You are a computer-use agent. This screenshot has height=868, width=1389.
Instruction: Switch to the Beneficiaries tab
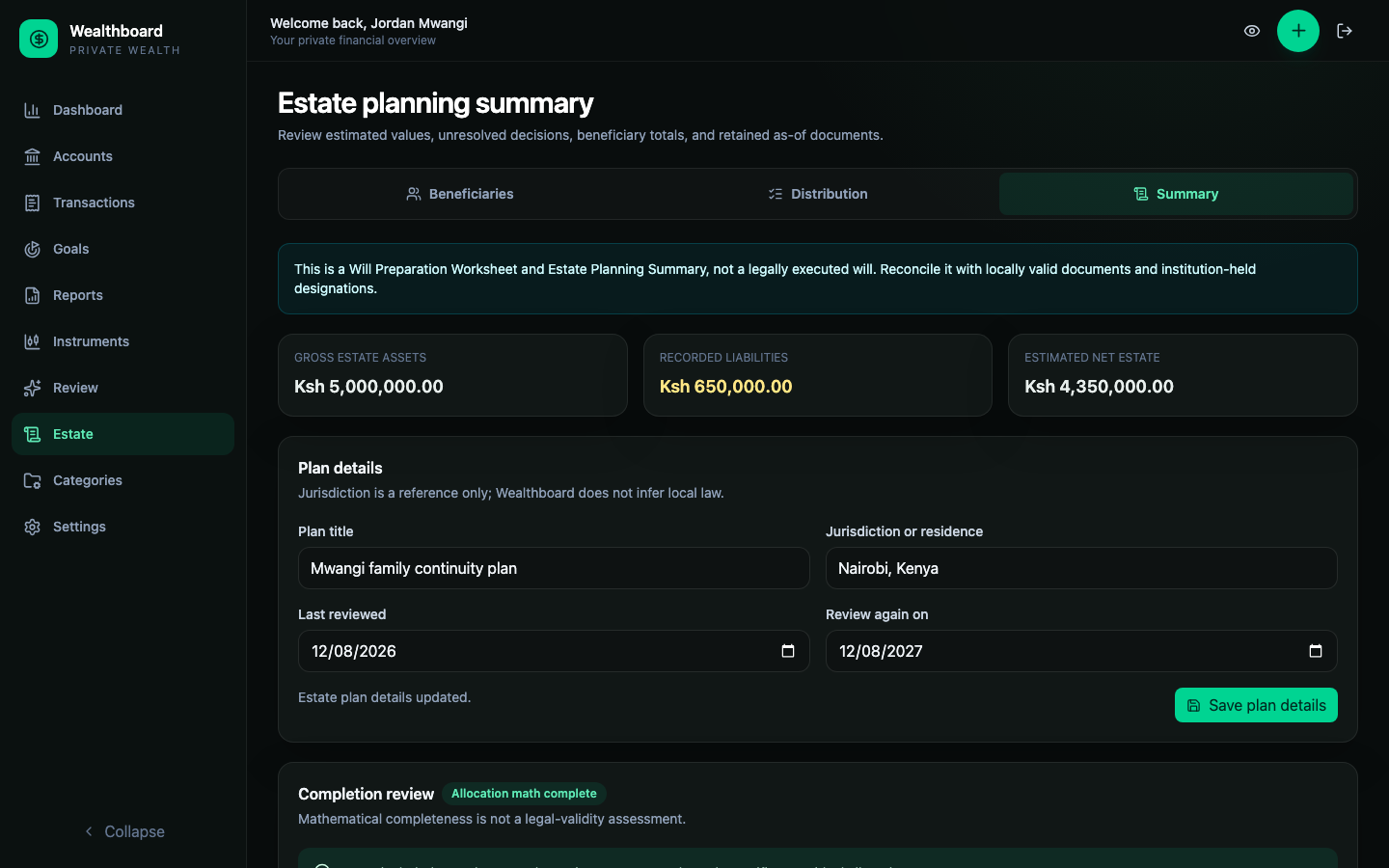coord(459,194)
